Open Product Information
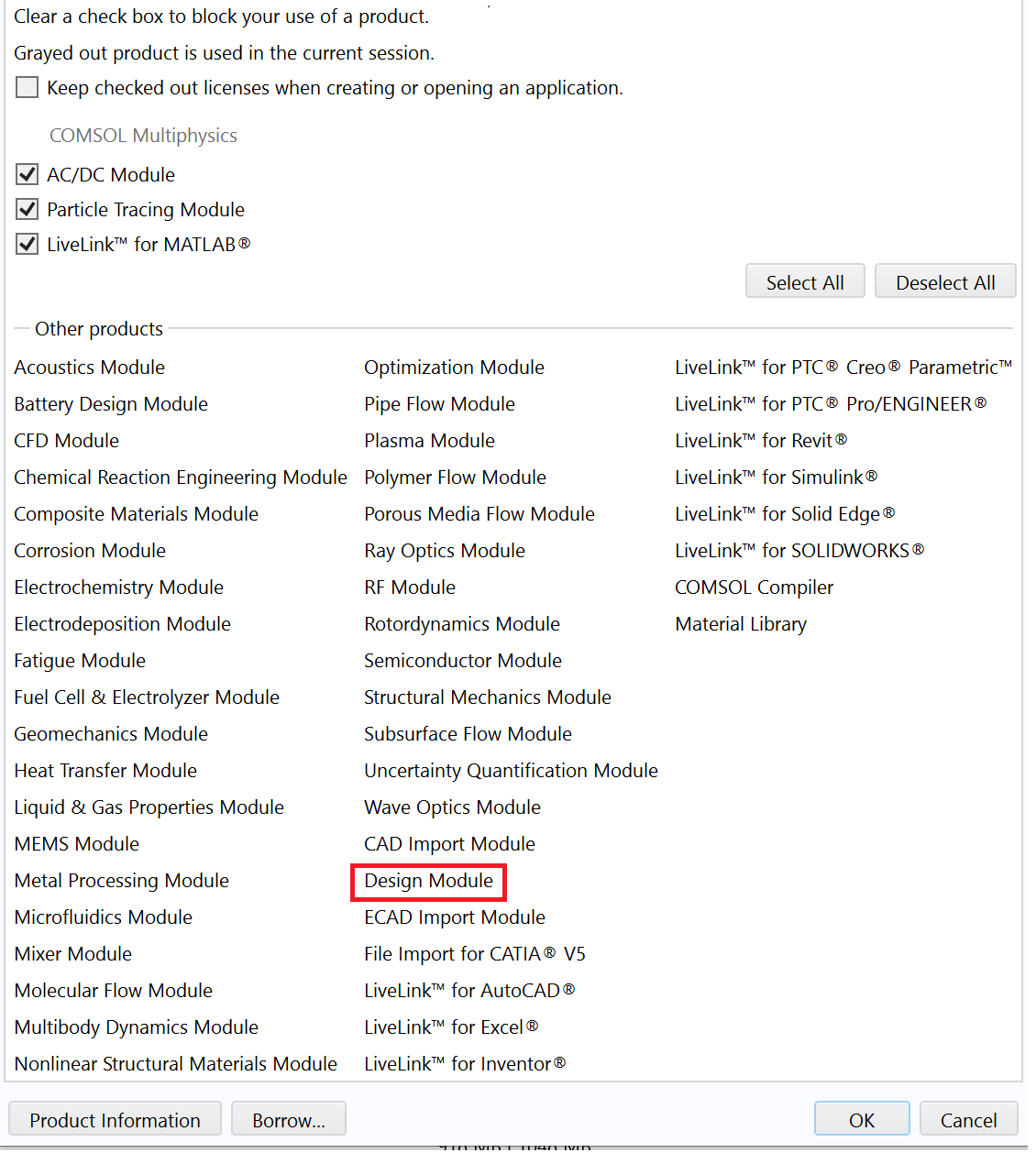 (115, 1120)
